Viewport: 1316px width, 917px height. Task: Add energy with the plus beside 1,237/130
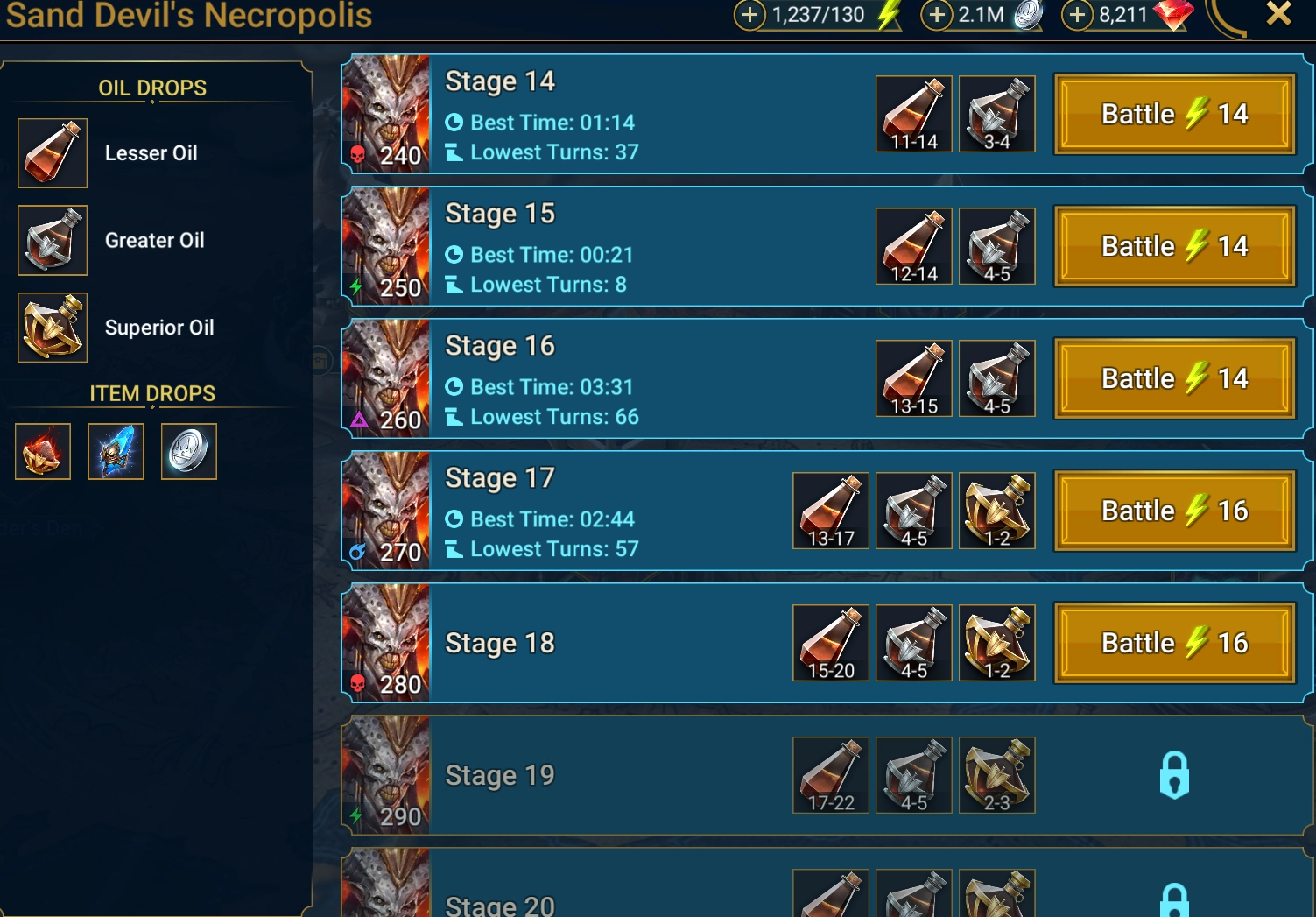(749, 15)
